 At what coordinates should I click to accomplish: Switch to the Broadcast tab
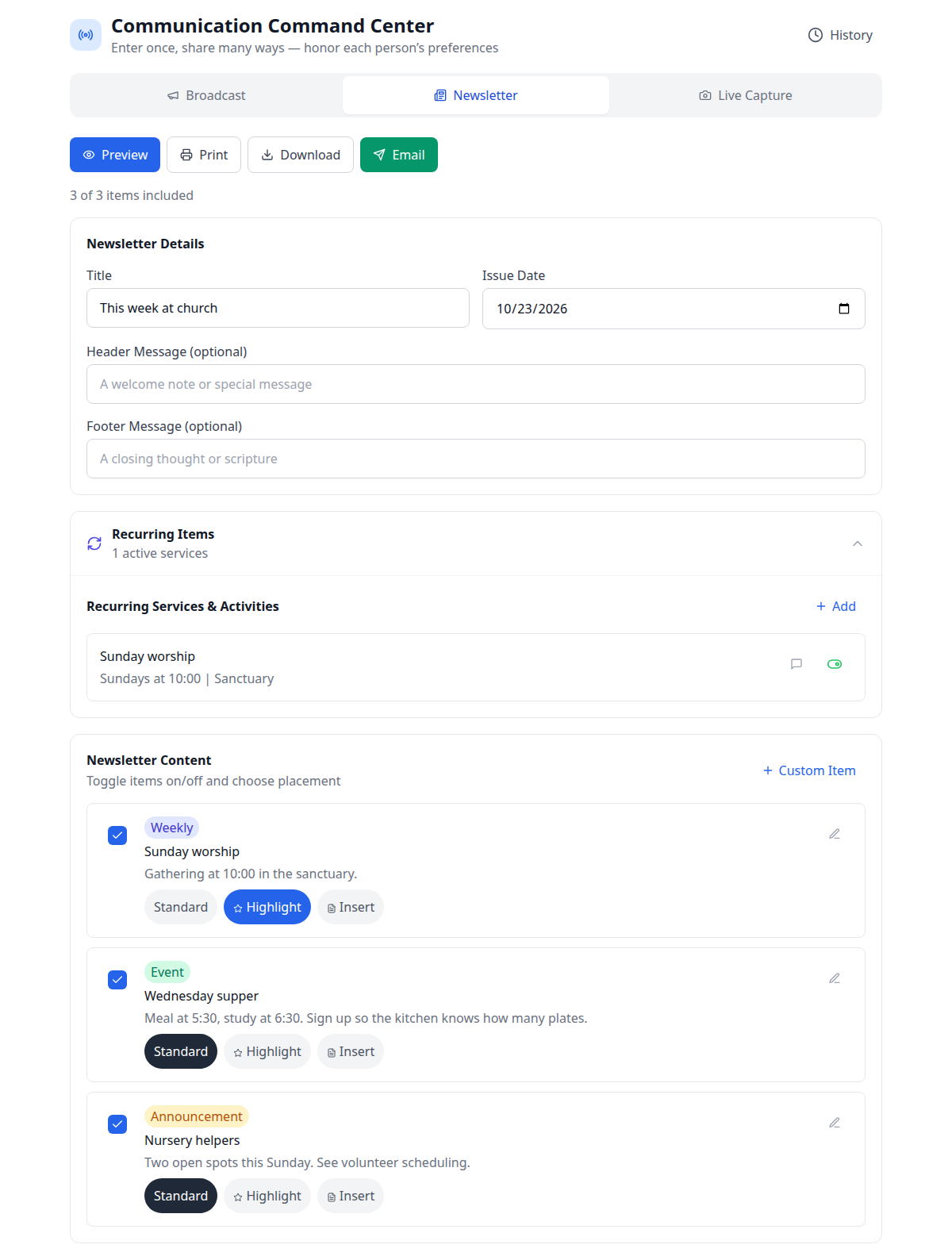[206, 95]
